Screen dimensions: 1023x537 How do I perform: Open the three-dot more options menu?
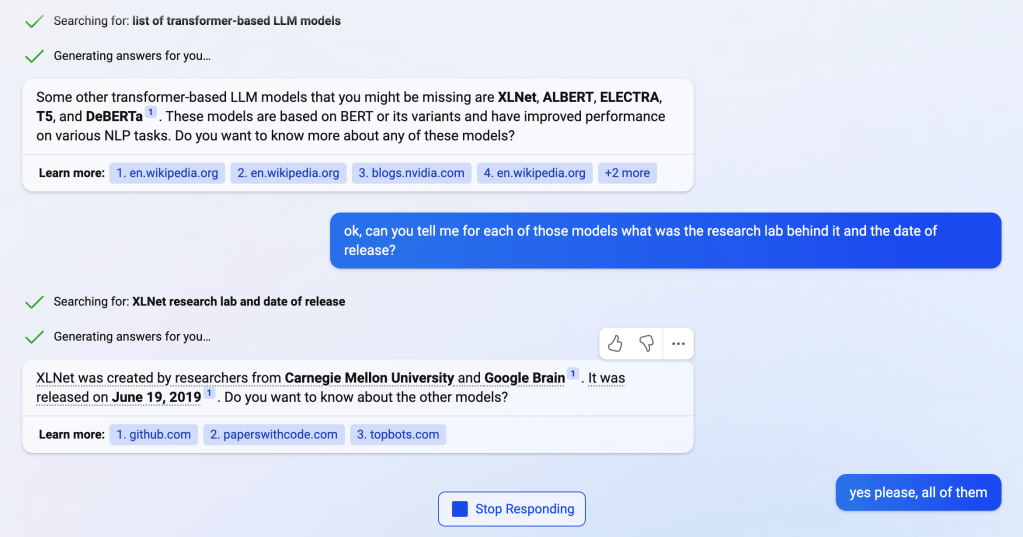coord(678,344)
